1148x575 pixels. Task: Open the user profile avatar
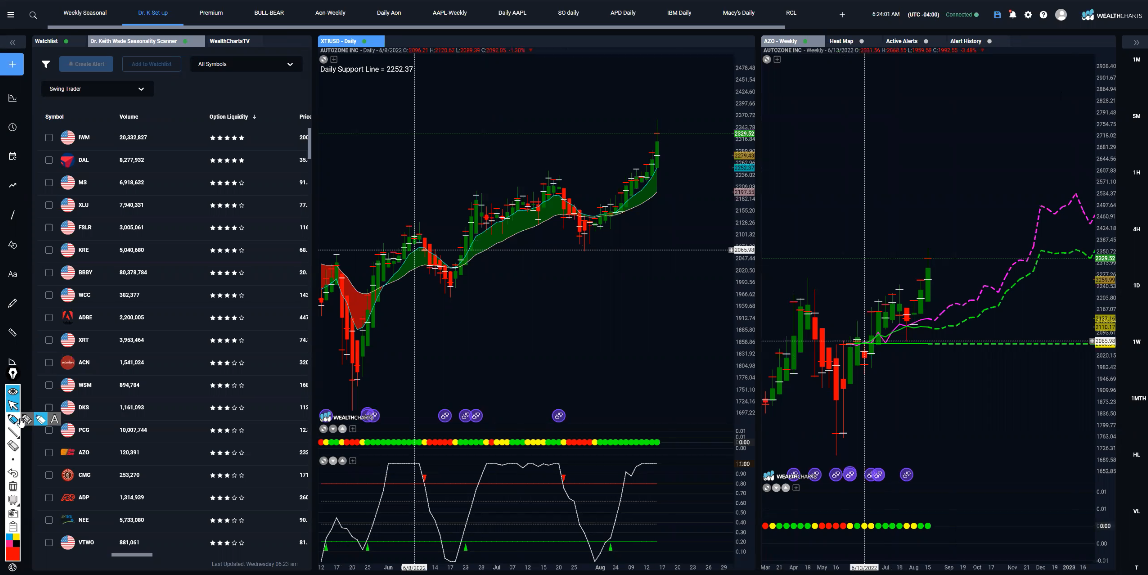point(1061,14)
